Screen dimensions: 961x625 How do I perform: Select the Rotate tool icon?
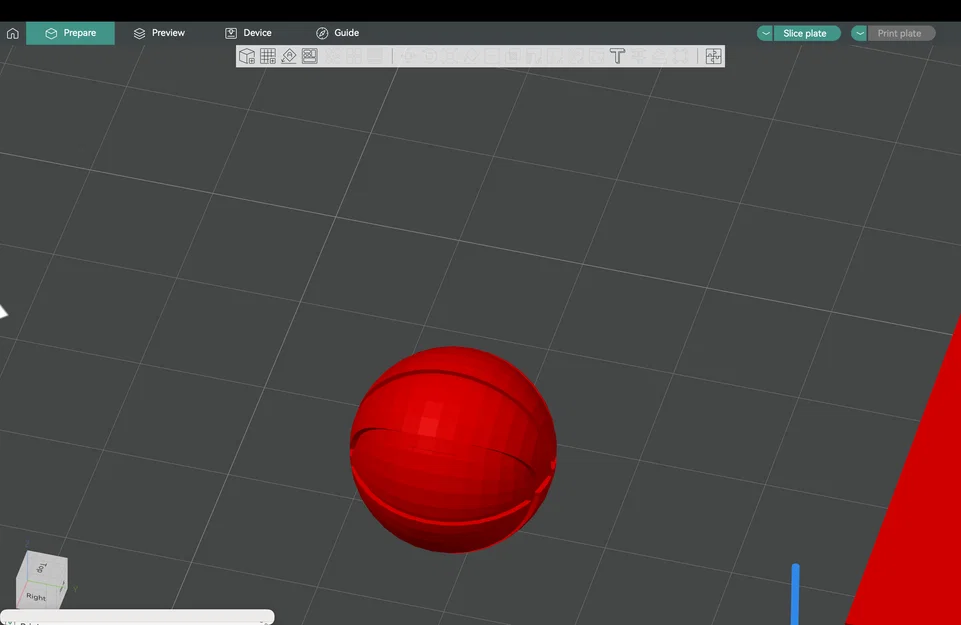pyautogui.click(x=430, y=56)
